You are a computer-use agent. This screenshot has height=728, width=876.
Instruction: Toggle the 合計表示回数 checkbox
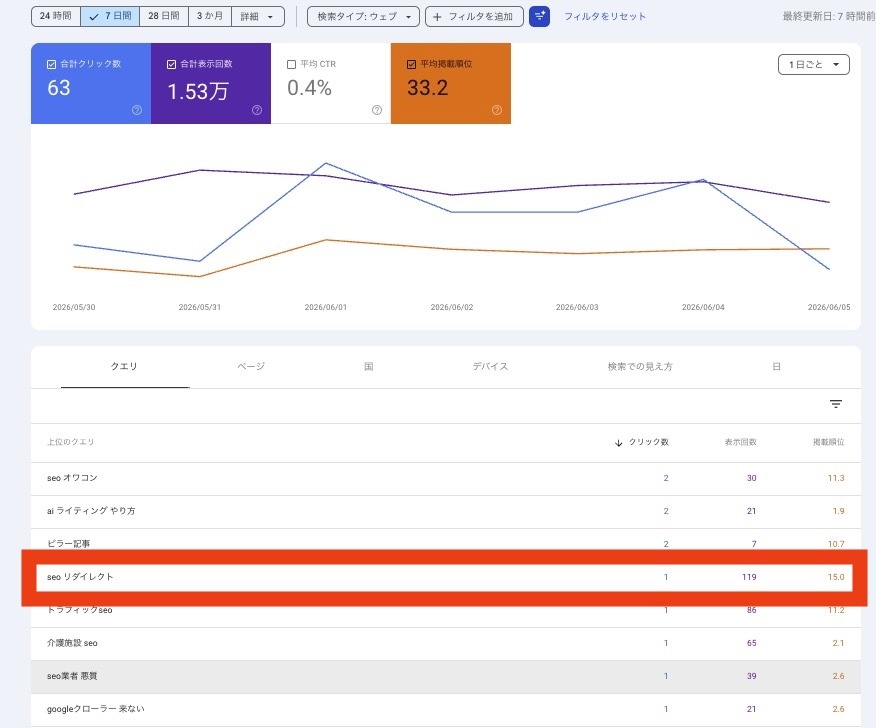172,64
